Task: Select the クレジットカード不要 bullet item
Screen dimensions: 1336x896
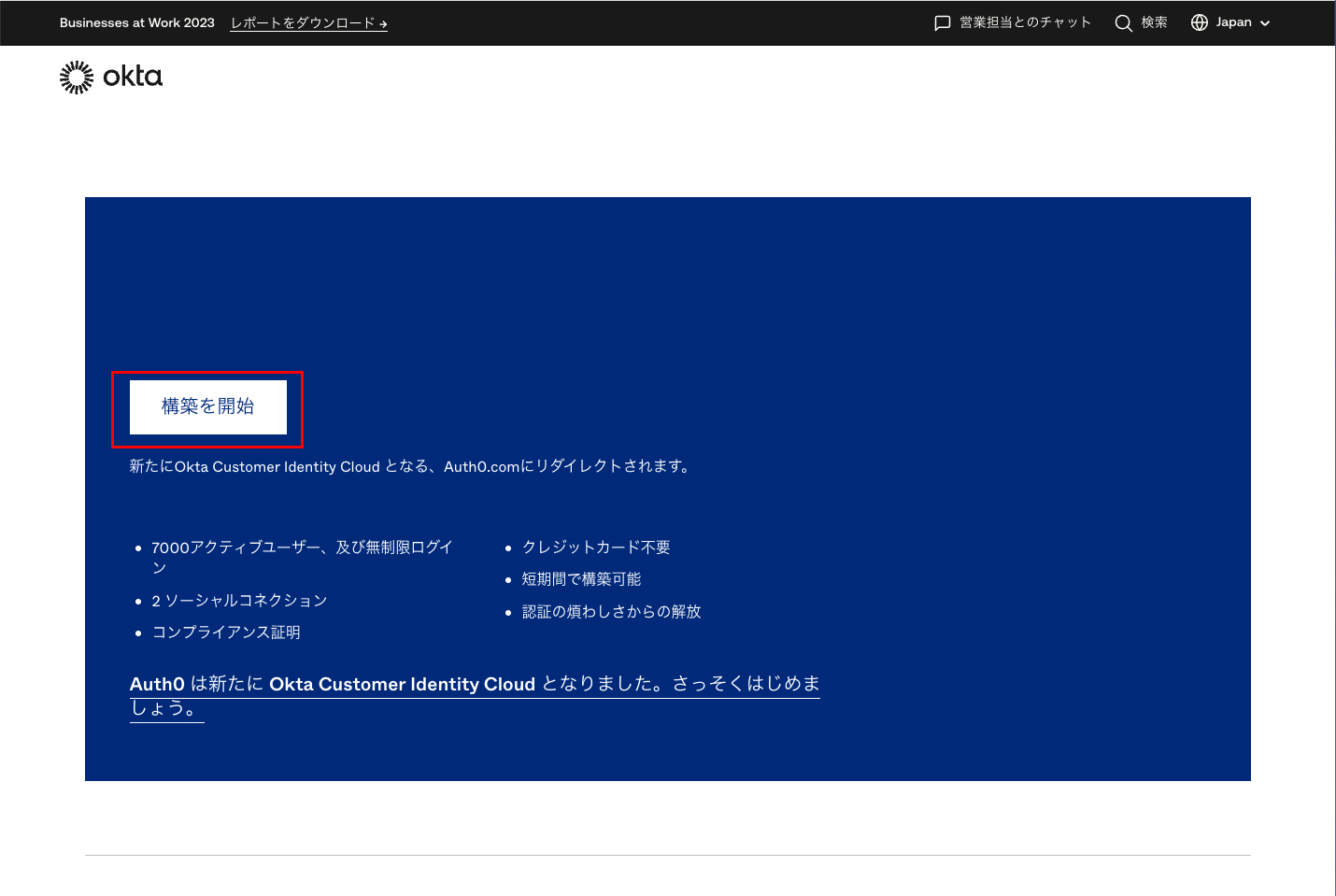Action: (x=596, y=548)
